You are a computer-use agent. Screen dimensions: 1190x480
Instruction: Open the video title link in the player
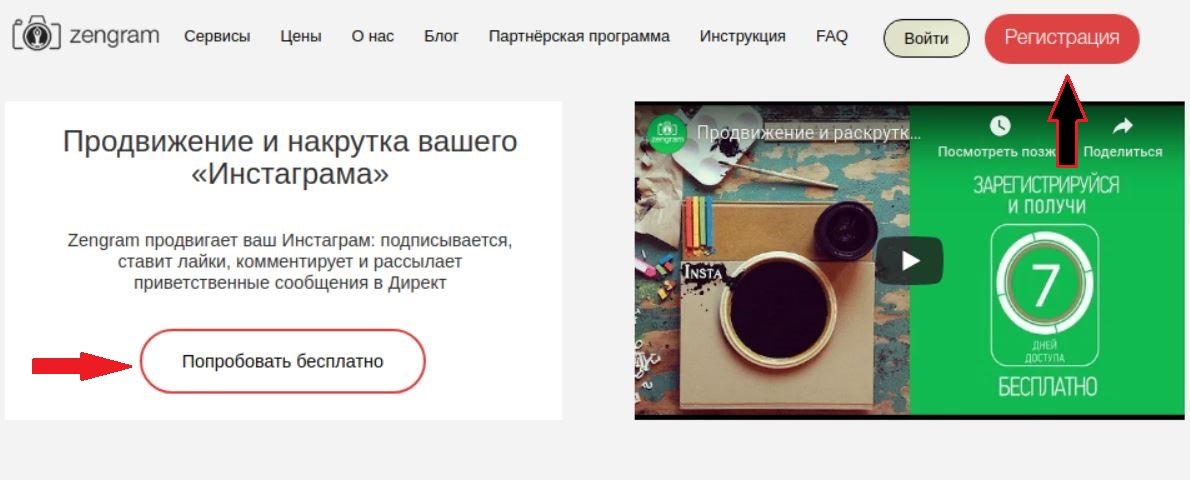click(x=809, y=133)
